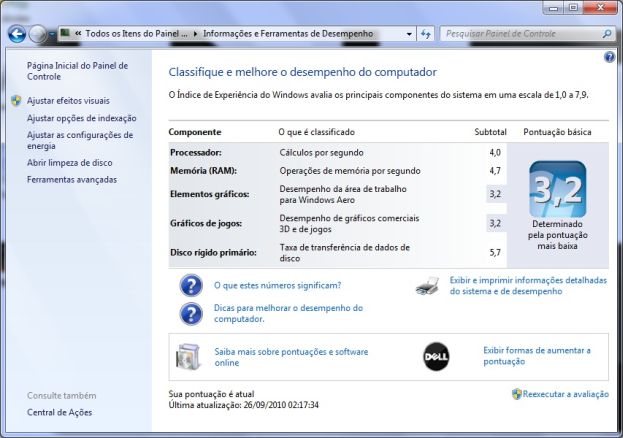Open the address bar history dropdown arrow

(409, 34)
